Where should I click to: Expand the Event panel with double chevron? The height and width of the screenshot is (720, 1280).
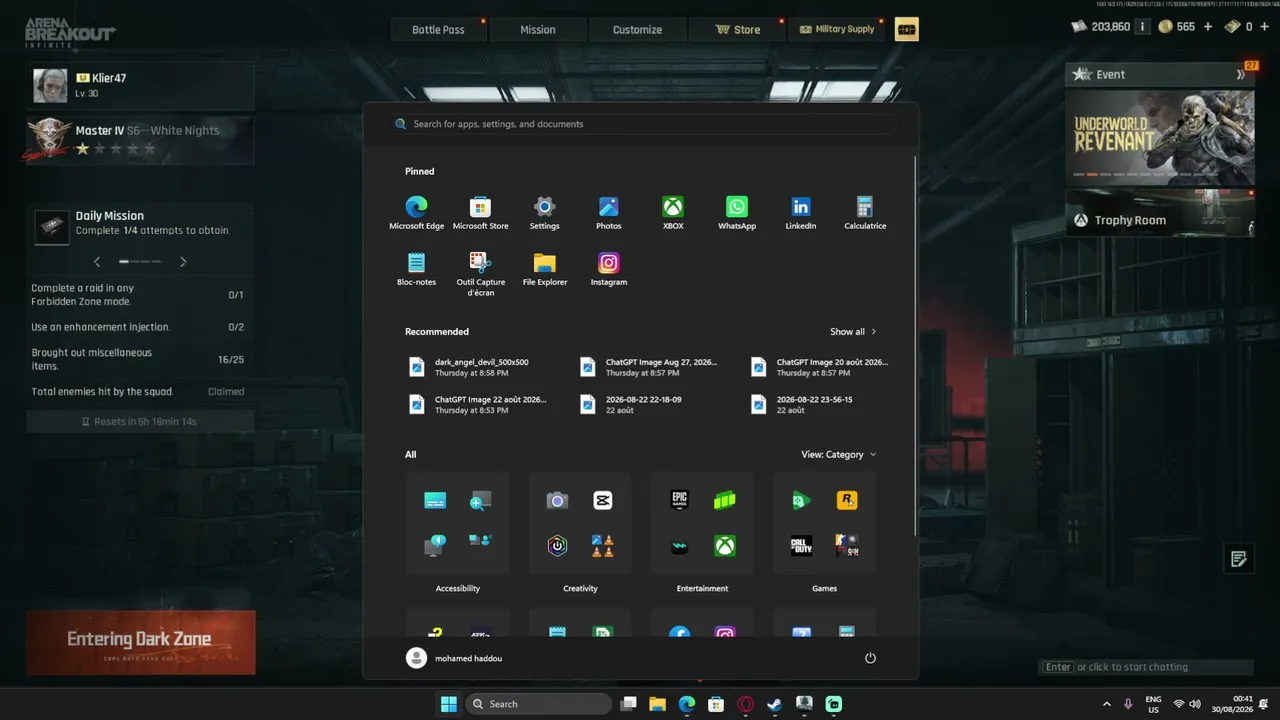1241,74
